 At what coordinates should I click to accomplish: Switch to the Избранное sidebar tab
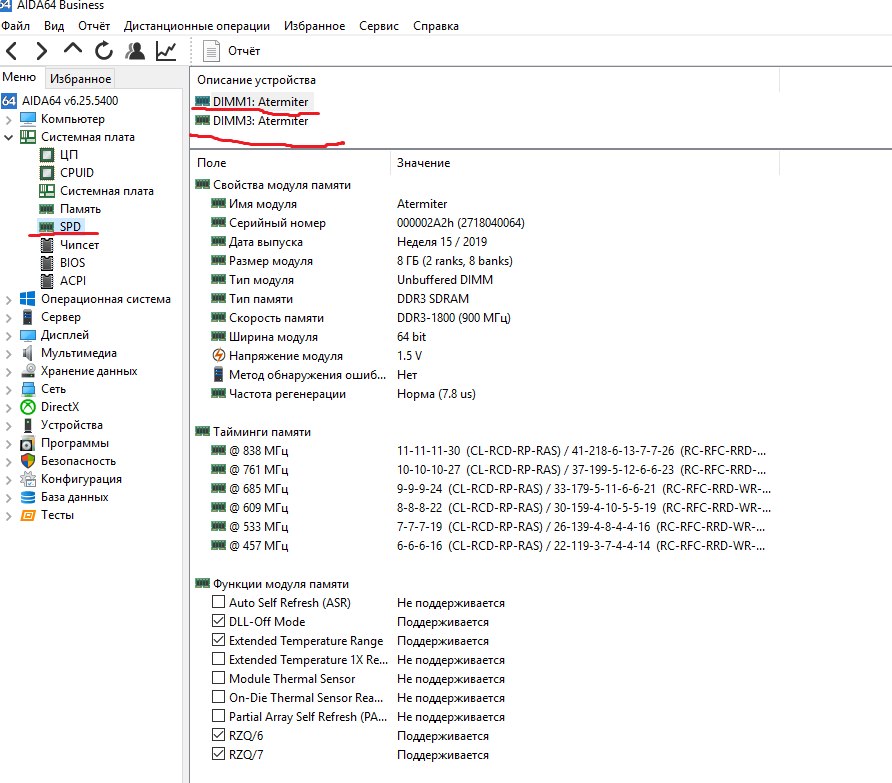80,78
